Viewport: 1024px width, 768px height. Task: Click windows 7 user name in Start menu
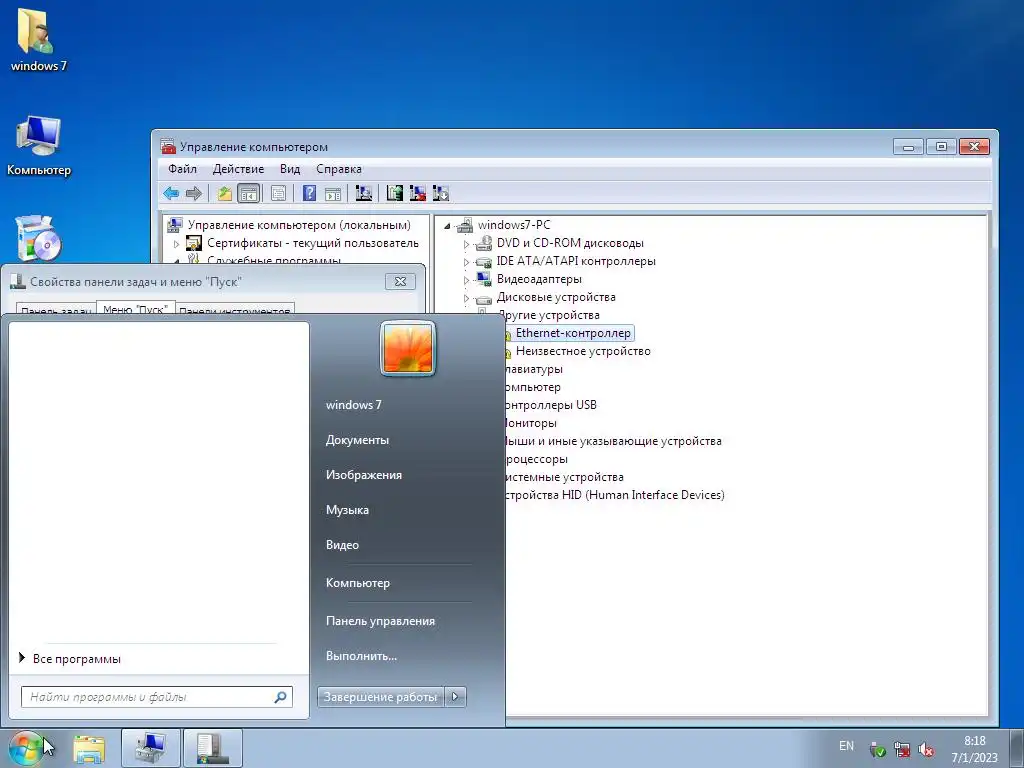[353, 405]
